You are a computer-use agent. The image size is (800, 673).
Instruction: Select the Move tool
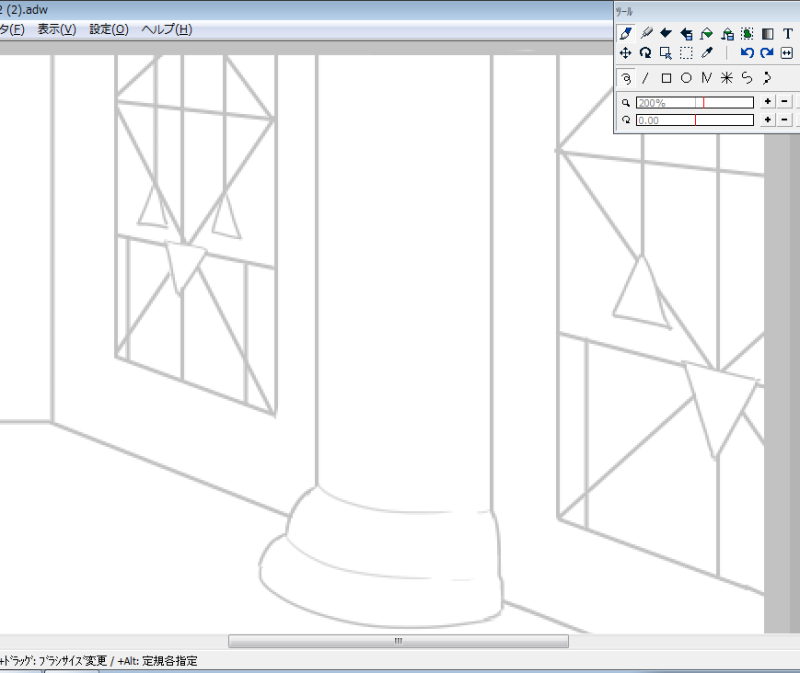[x=626, y=53]
